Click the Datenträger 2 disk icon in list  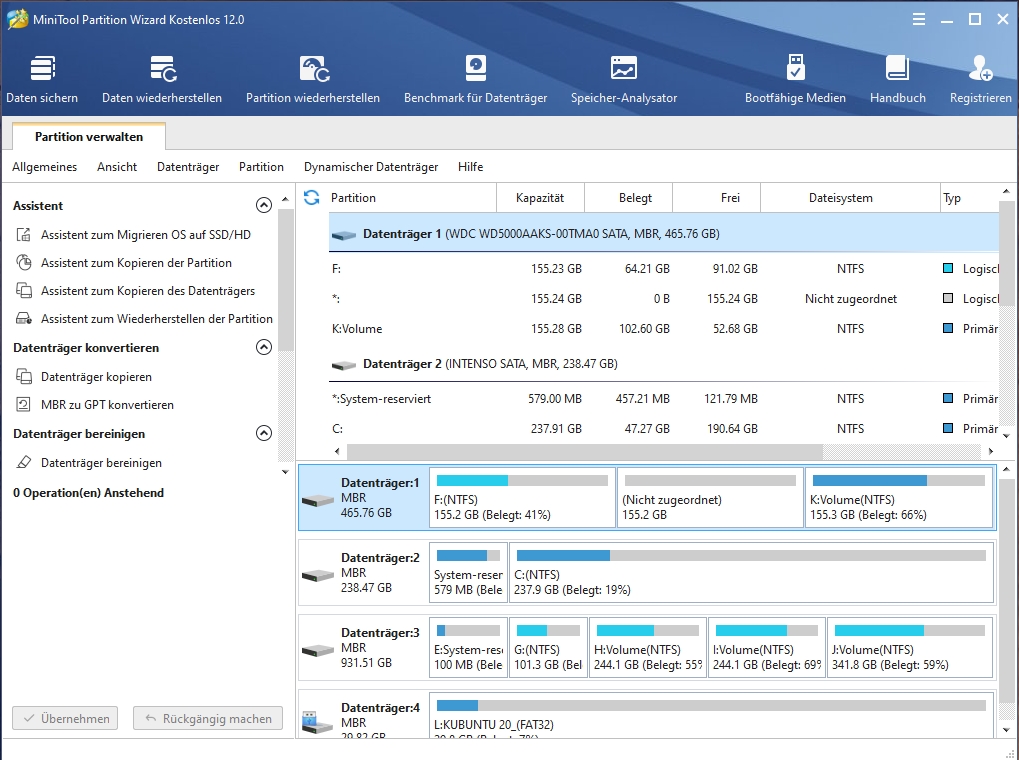click(344, 365)
